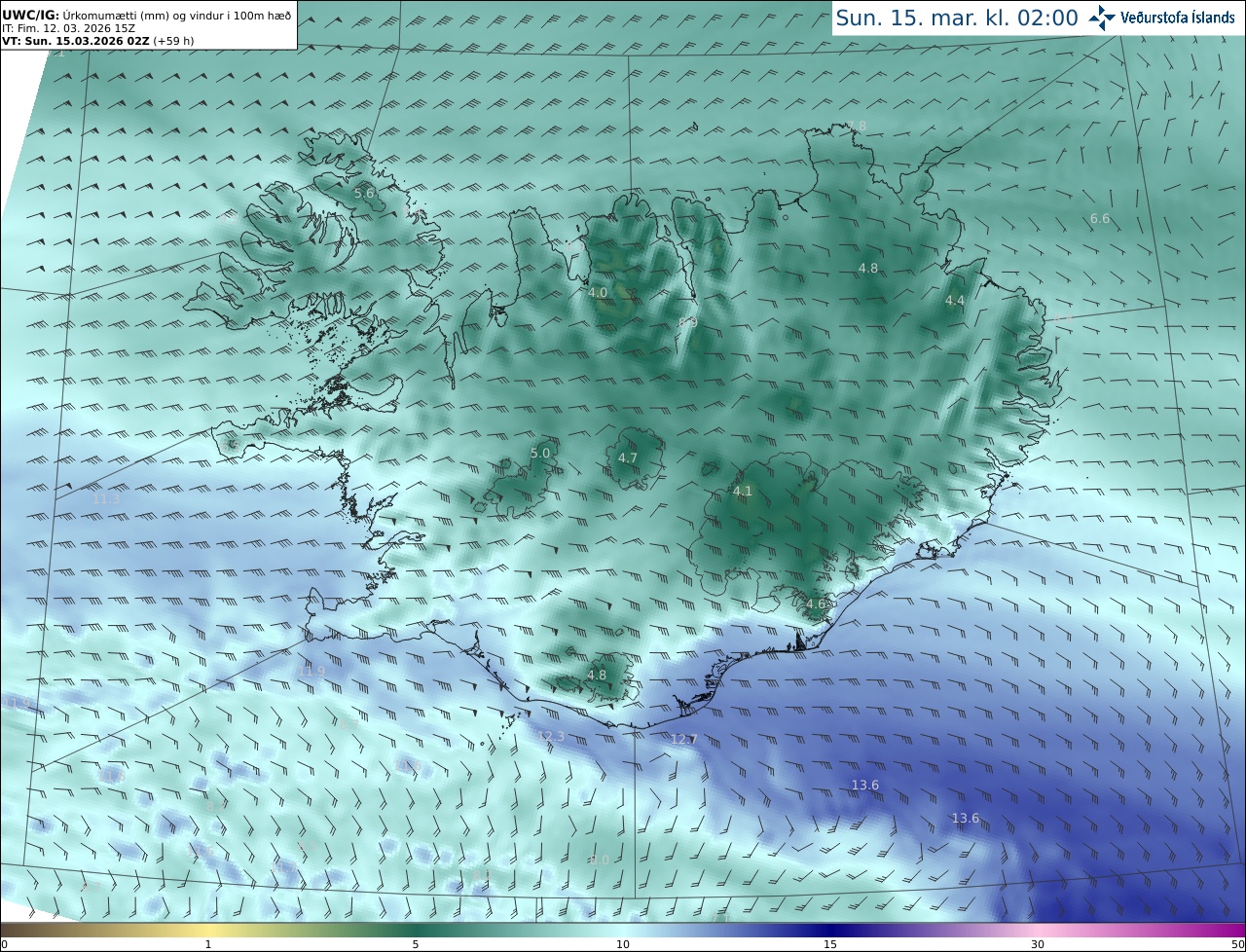The height and width of the screenshot is (952, 1246).
Task: Click the 10 tick on the colour scale
Action: (x=623, y=944)
